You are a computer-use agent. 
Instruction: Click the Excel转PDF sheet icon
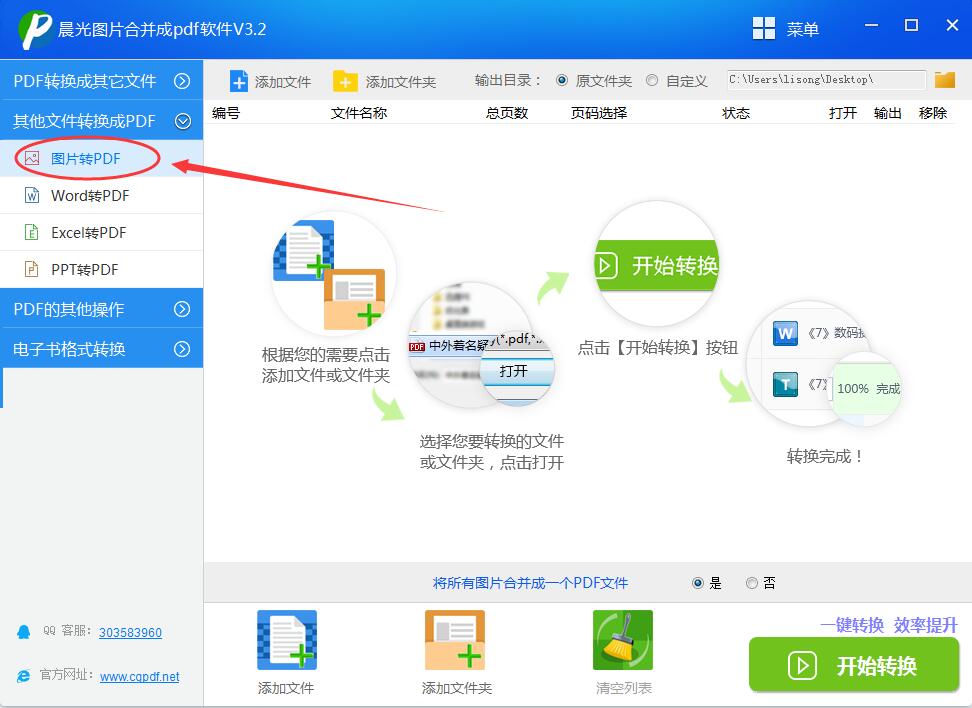(32, 232)
